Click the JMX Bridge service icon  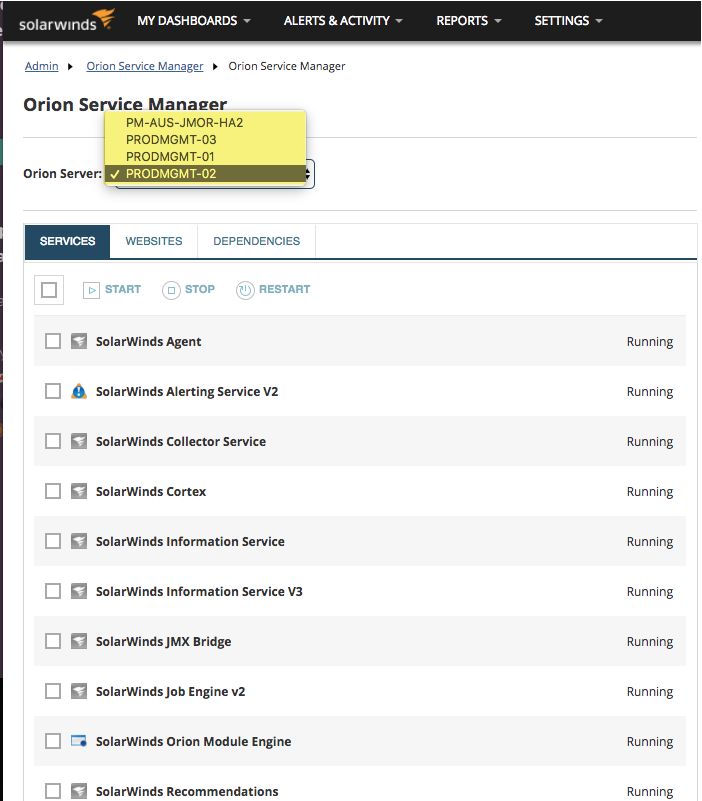tap(79, 641)
